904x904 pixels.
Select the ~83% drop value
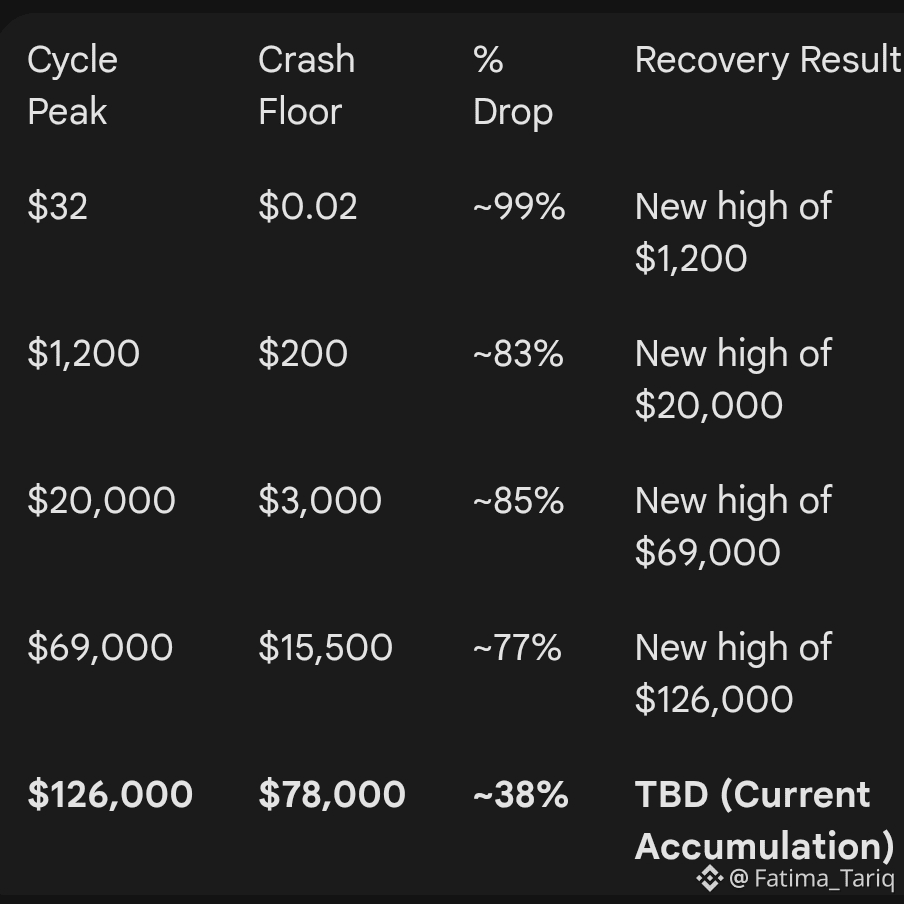pos(518,354)
